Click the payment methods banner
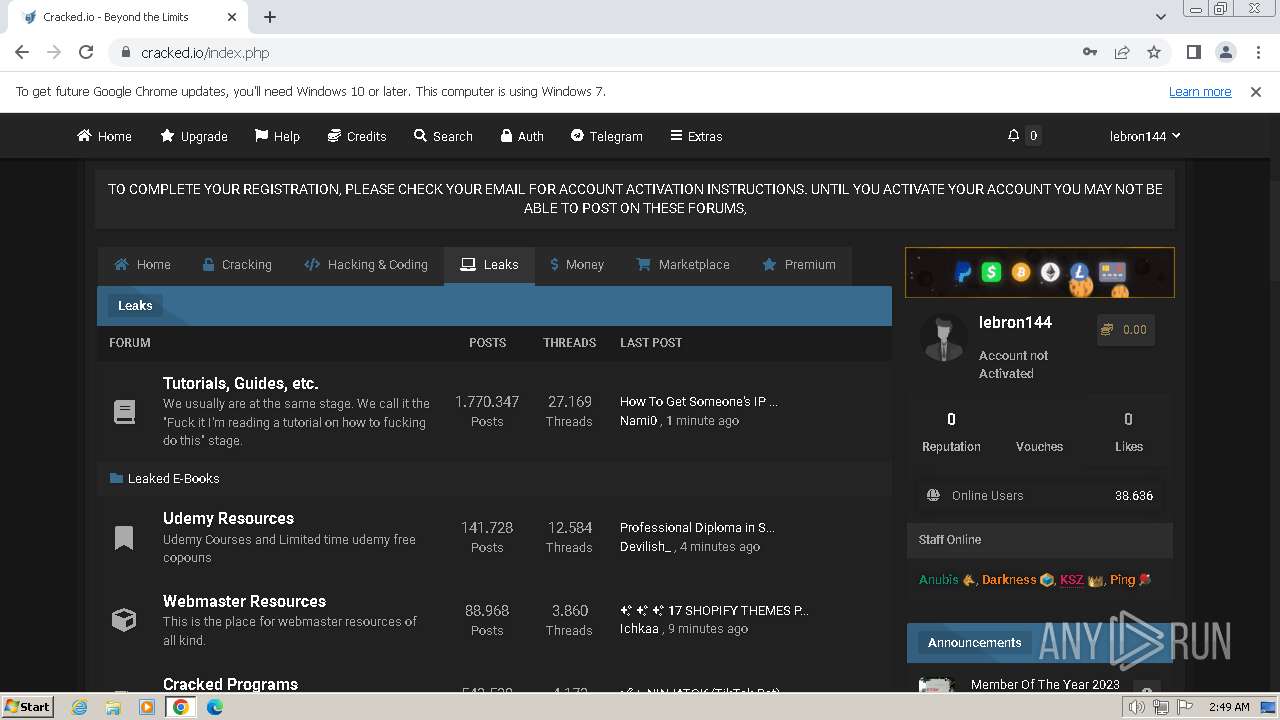Viewport: 1280px width, 720px height. 1040,272
